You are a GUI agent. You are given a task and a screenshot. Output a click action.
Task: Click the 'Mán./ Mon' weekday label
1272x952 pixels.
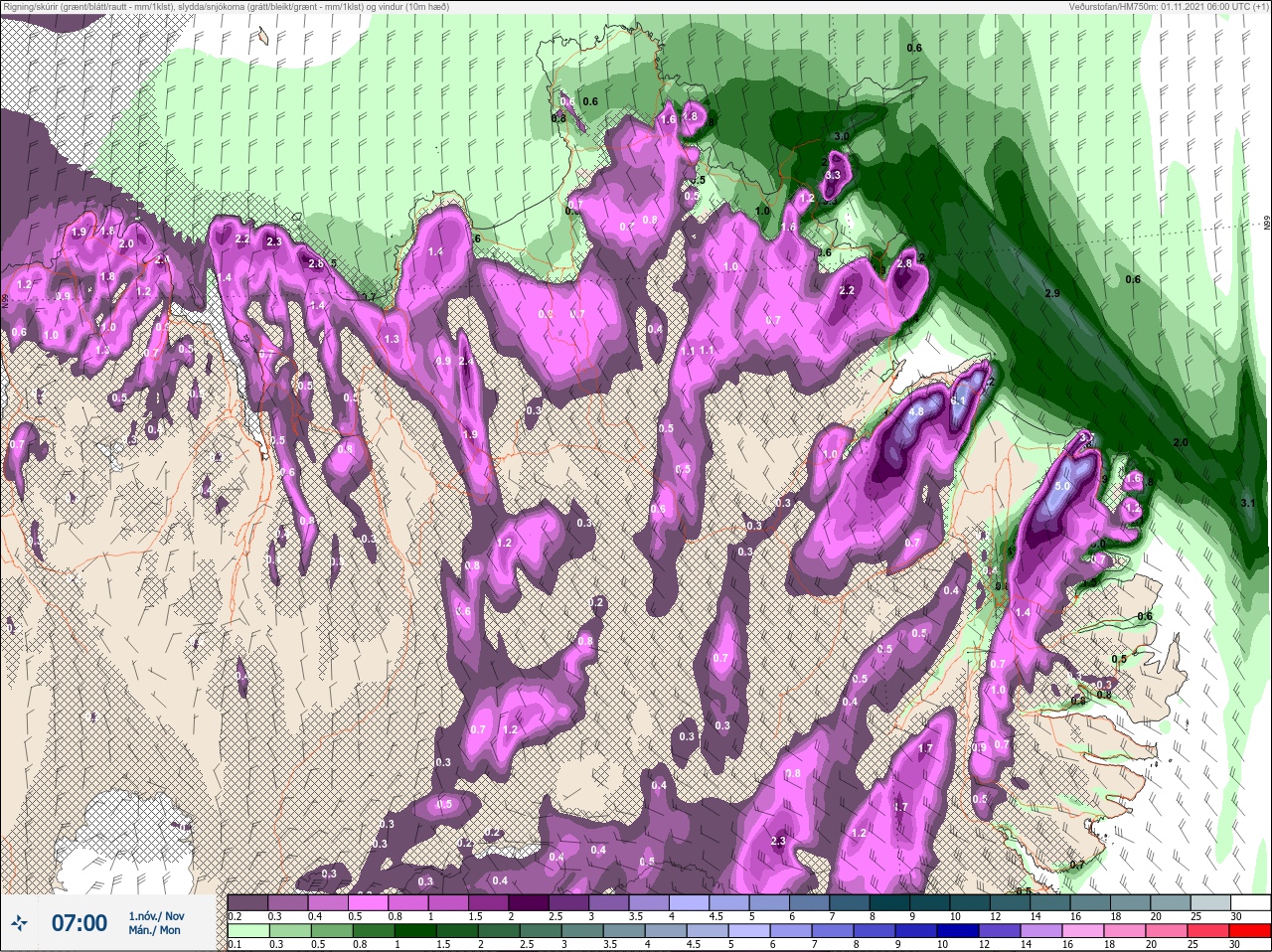tap(154, 930)
